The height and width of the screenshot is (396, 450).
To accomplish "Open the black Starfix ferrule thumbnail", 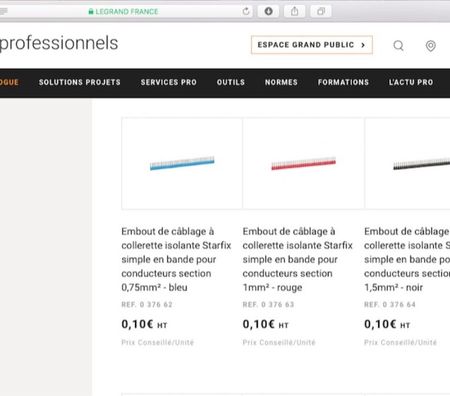I will coord(408,163).
